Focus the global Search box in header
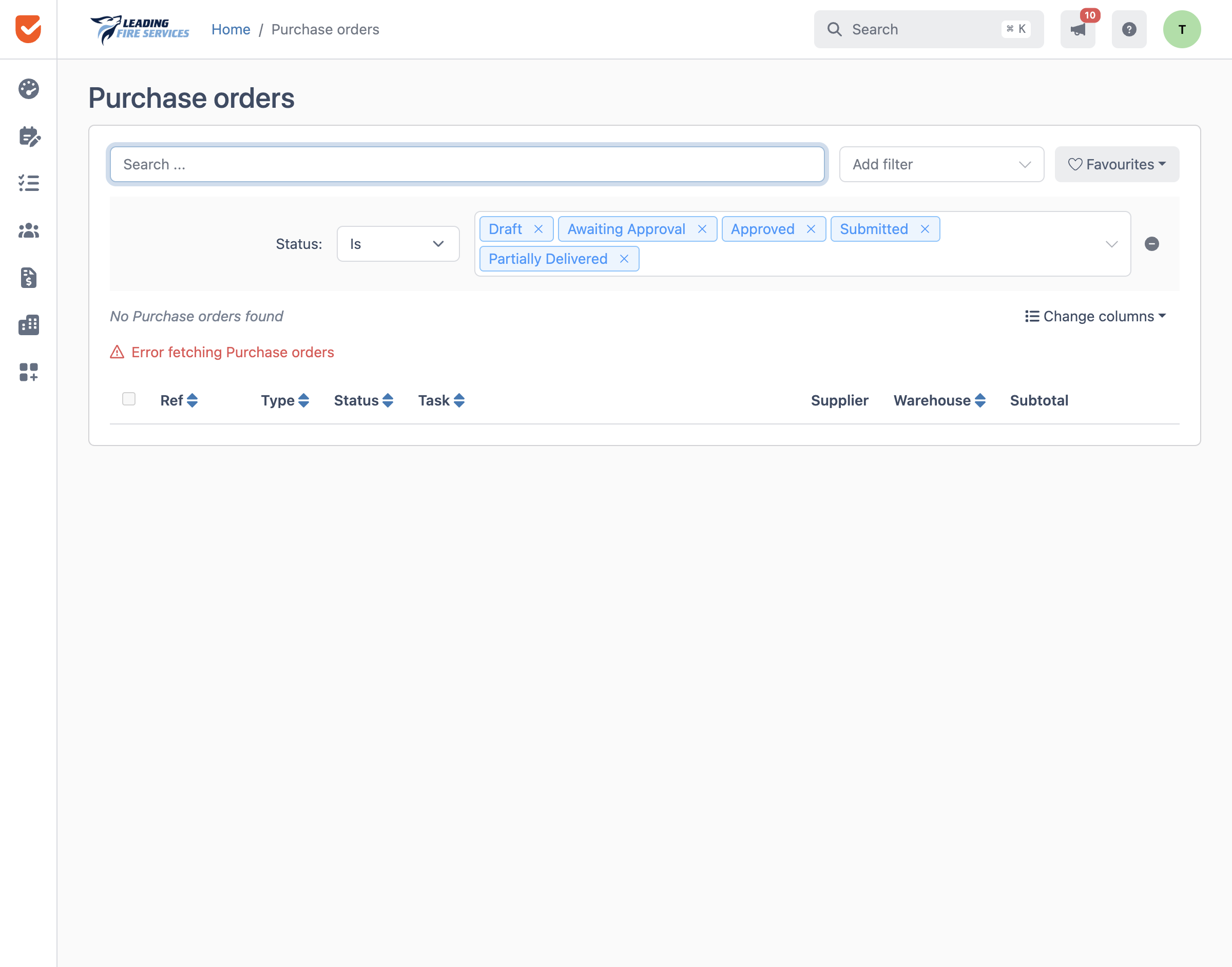This screenshot has width=1232, height=967. (x=929, y=29)
